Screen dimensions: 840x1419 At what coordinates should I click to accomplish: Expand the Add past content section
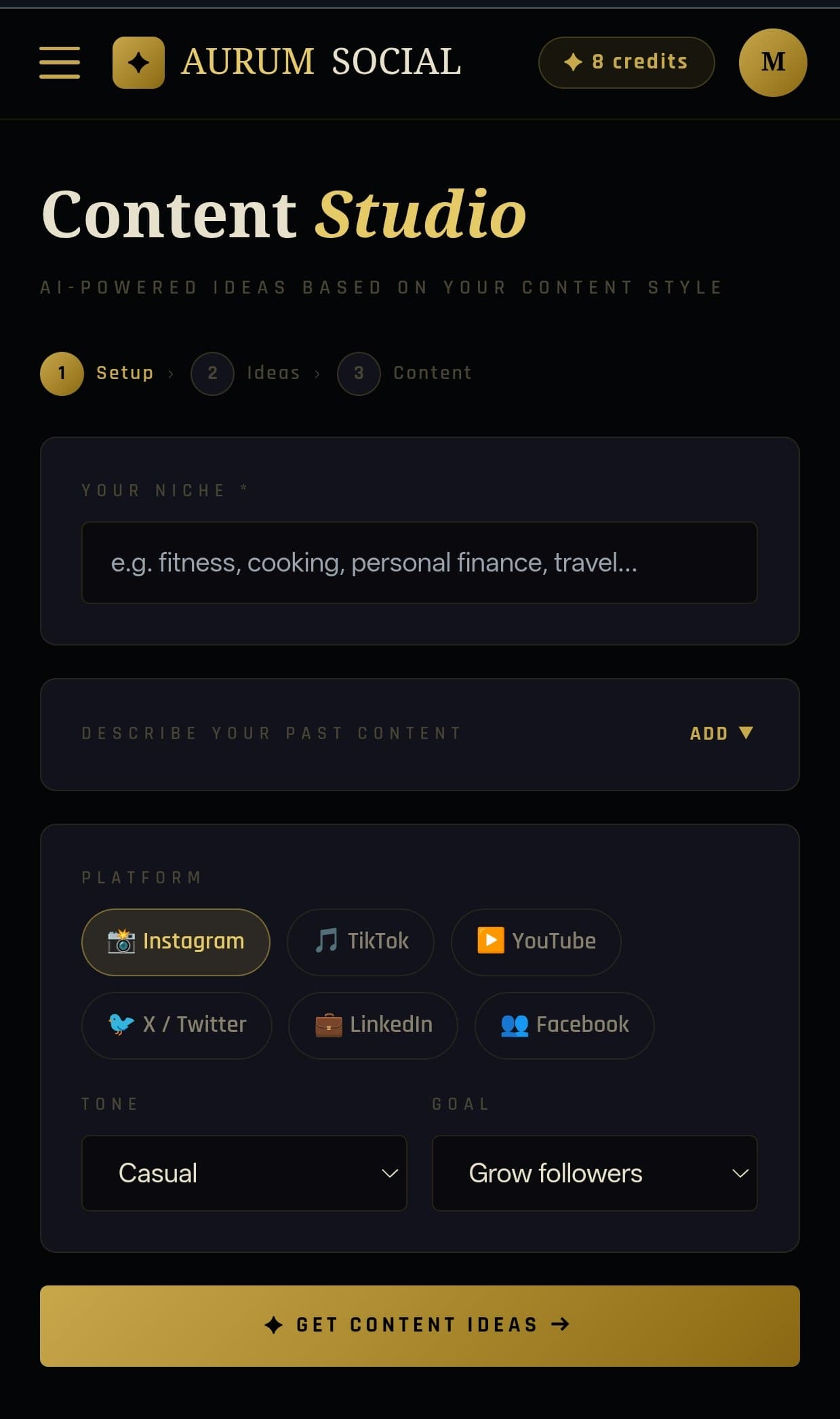pyautogui.click(x=721, y=733)
